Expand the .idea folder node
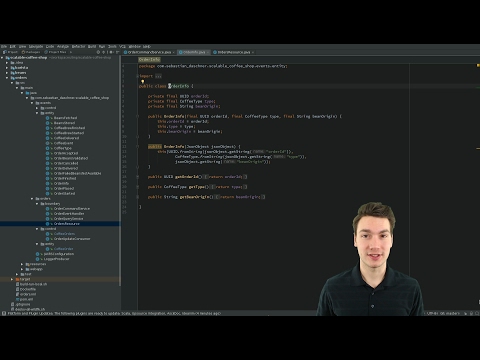480x360 pixels. coord(7,63)
